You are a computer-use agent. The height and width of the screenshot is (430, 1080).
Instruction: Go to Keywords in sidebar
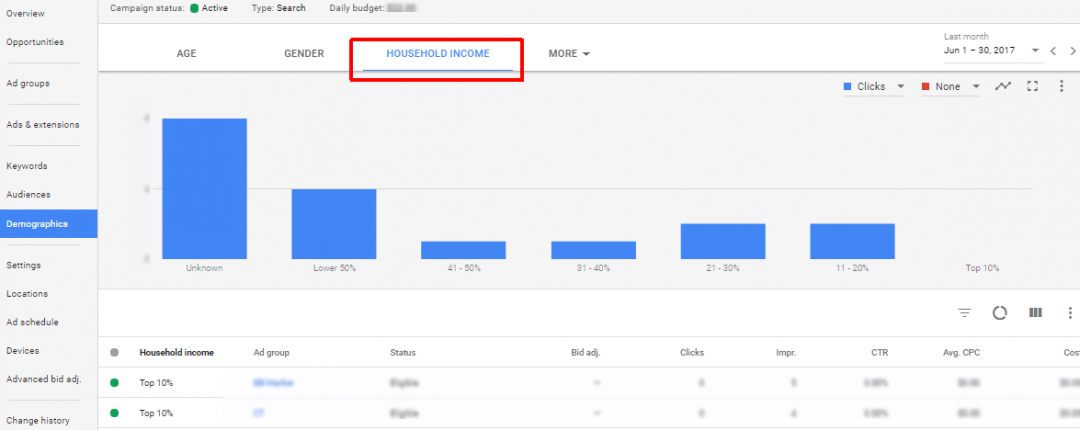click(x=27, y=166)
